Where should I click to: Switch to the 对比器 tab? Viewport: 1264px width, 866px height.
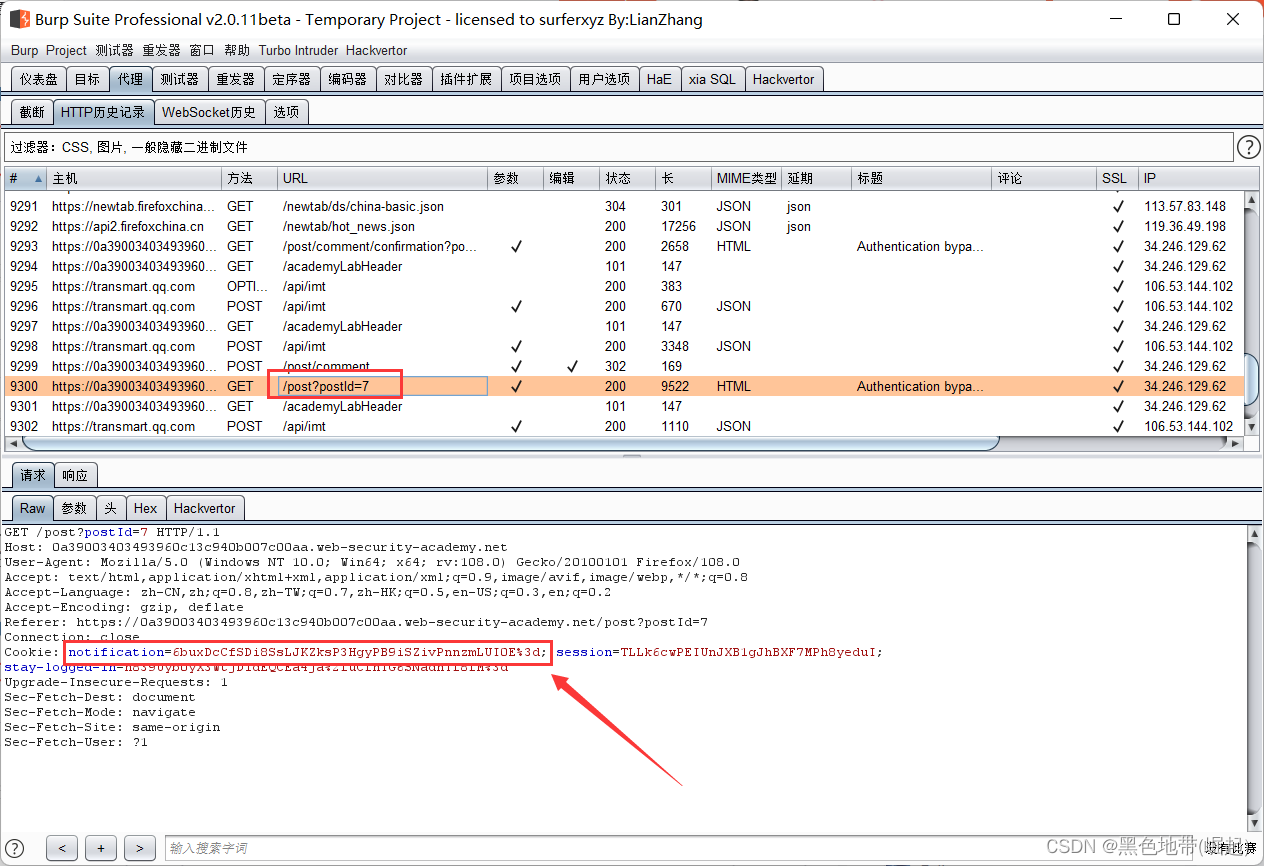[x=403, y=79]
